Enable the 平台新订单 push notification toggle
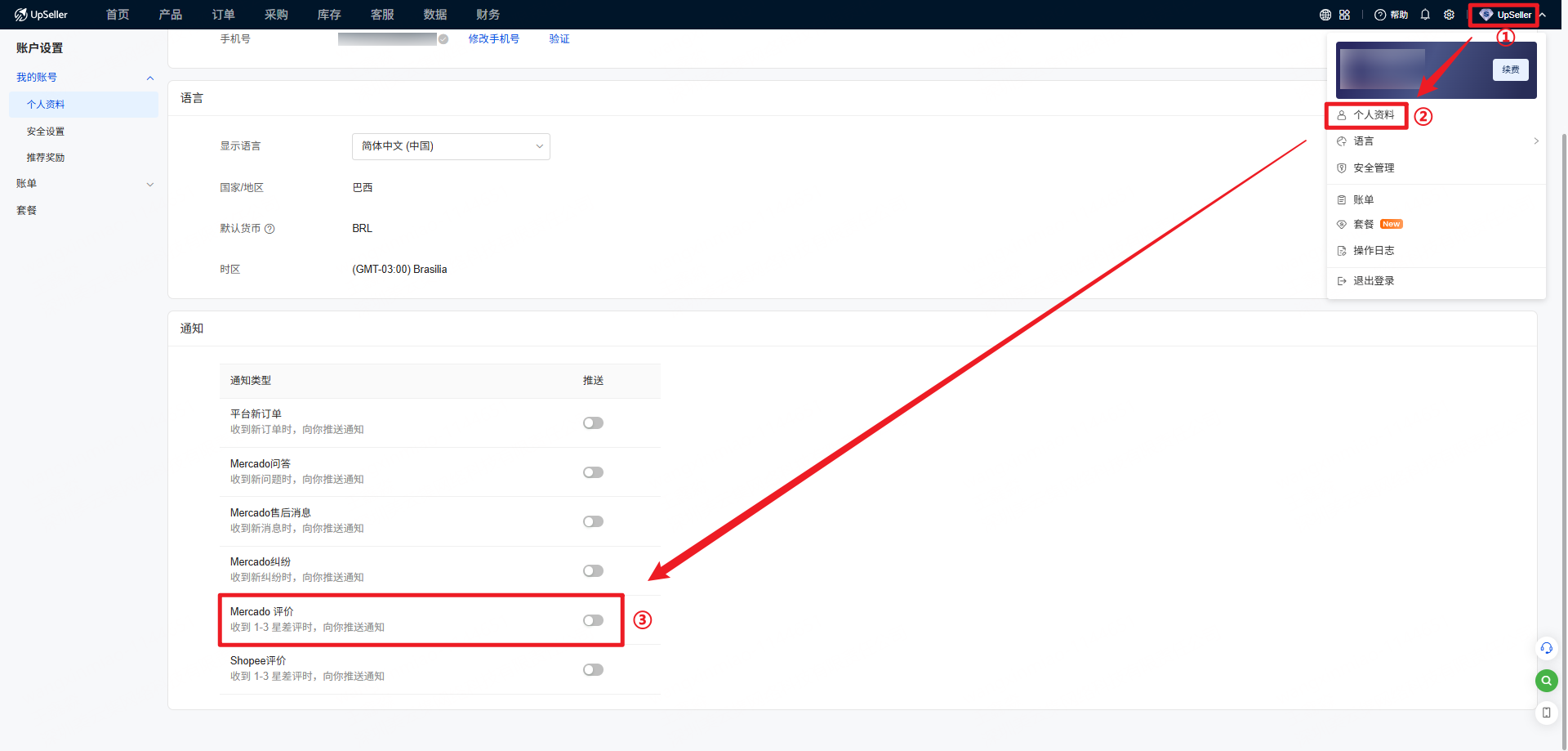This screenshot has width=1568, height=751. pyautogui.click(x=593, y=423)
